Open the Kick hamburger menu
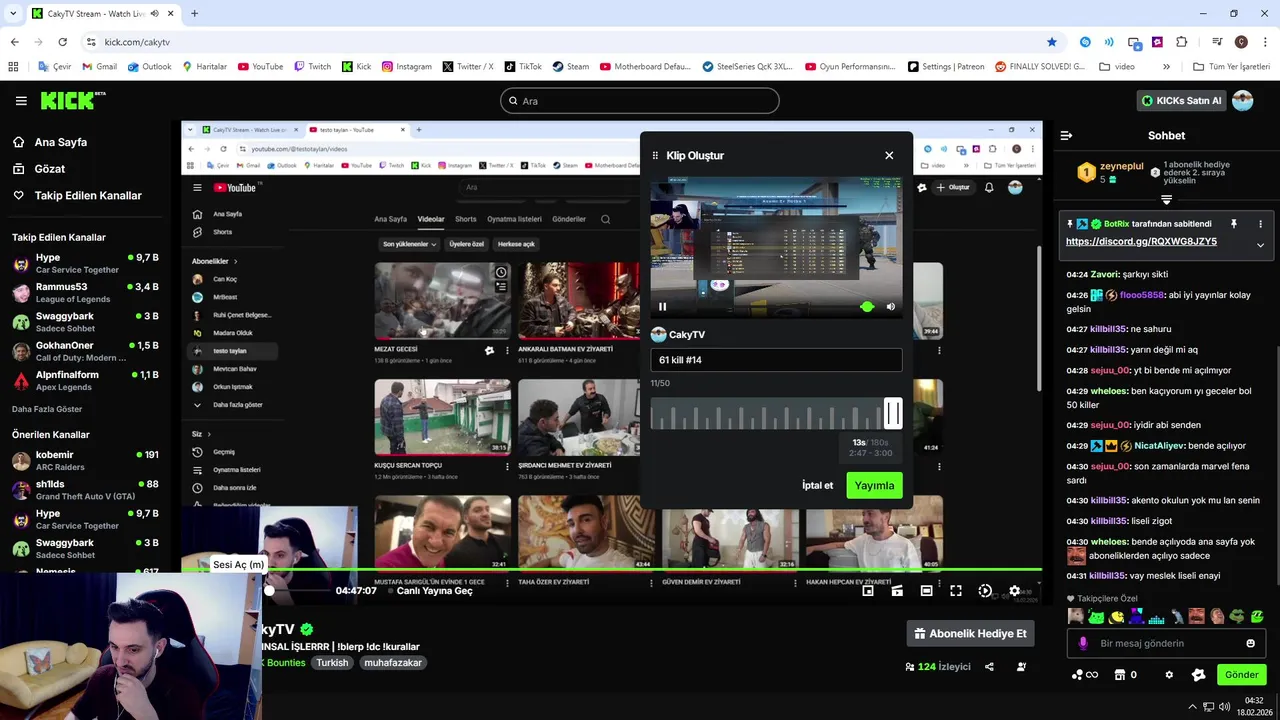Screen dimensions: 1280x720 pyautogui.click(x=21, y=101)
